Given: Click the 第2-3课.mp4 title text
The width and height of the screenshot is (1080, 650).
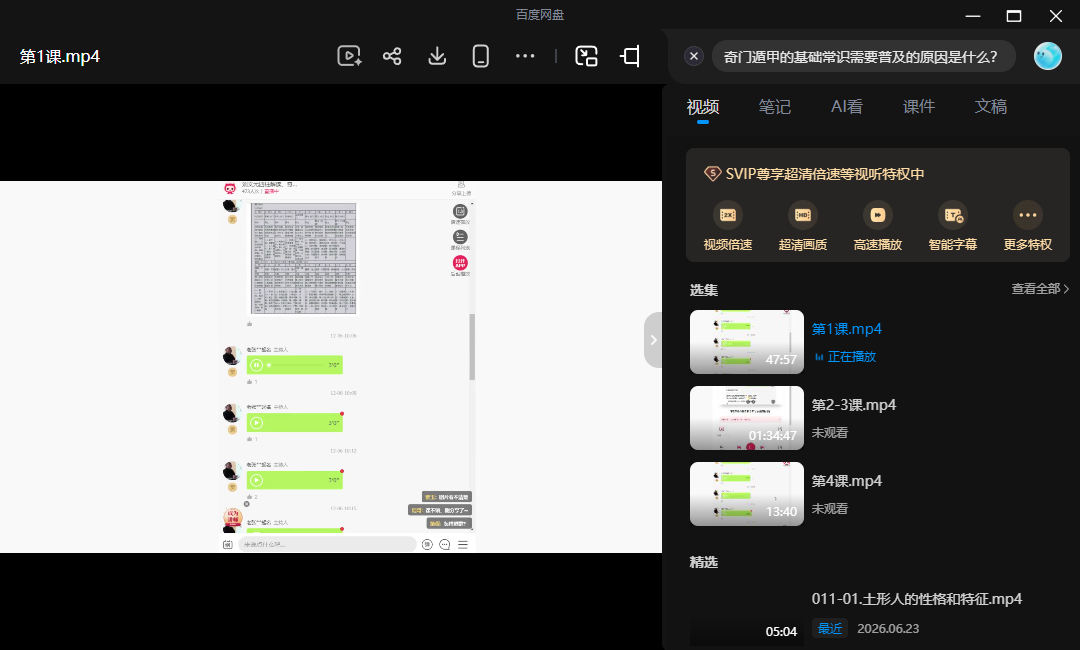Looking at the screenshot, I should tap(853, 405).
